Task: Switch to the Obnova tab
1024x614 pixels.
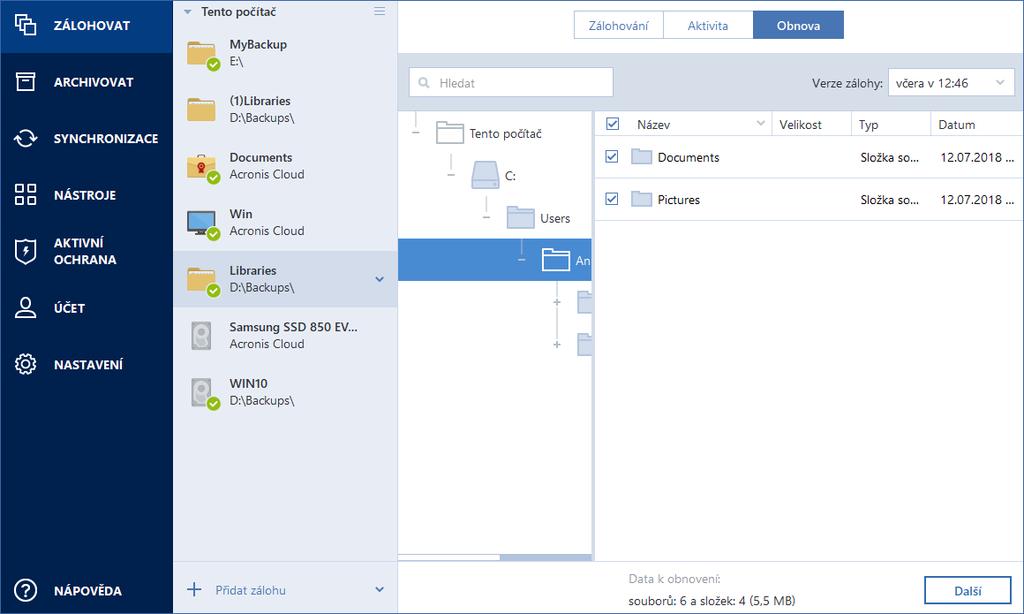Action: (798, 25)
